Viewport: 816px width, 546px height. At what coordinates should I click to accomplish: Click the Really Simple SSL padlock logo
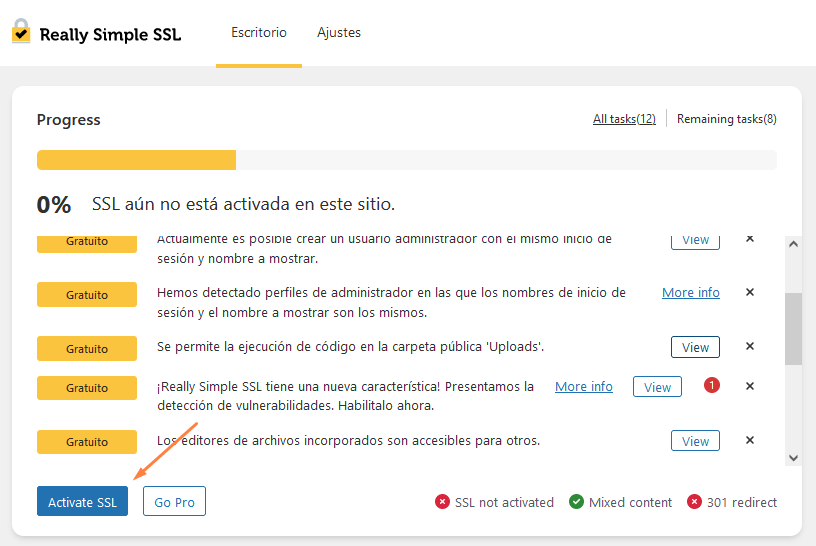[x=21, y=32]
